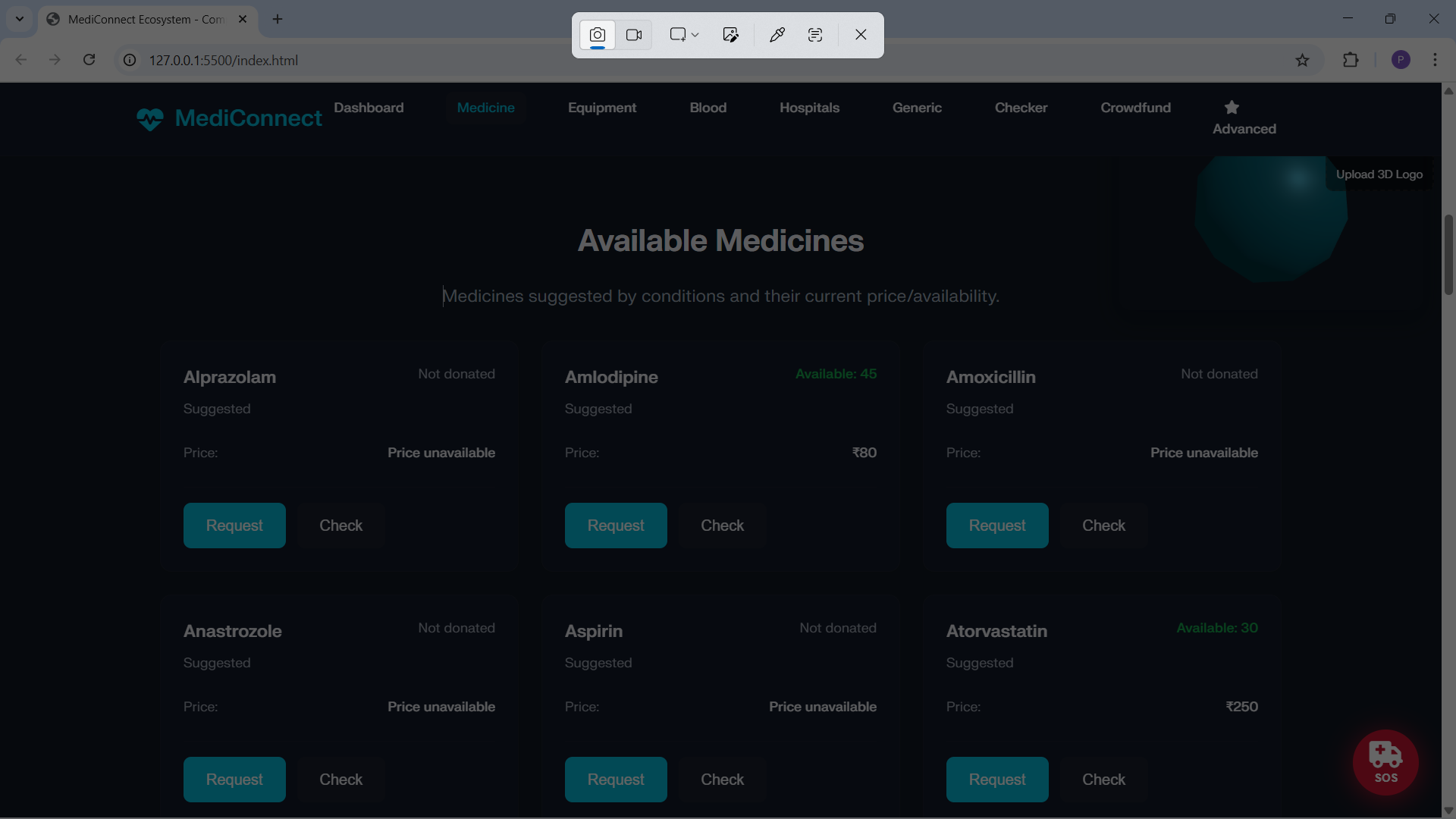Reload the page
The height and width of the screenshot is (819, 1456).
pos(89,60)
